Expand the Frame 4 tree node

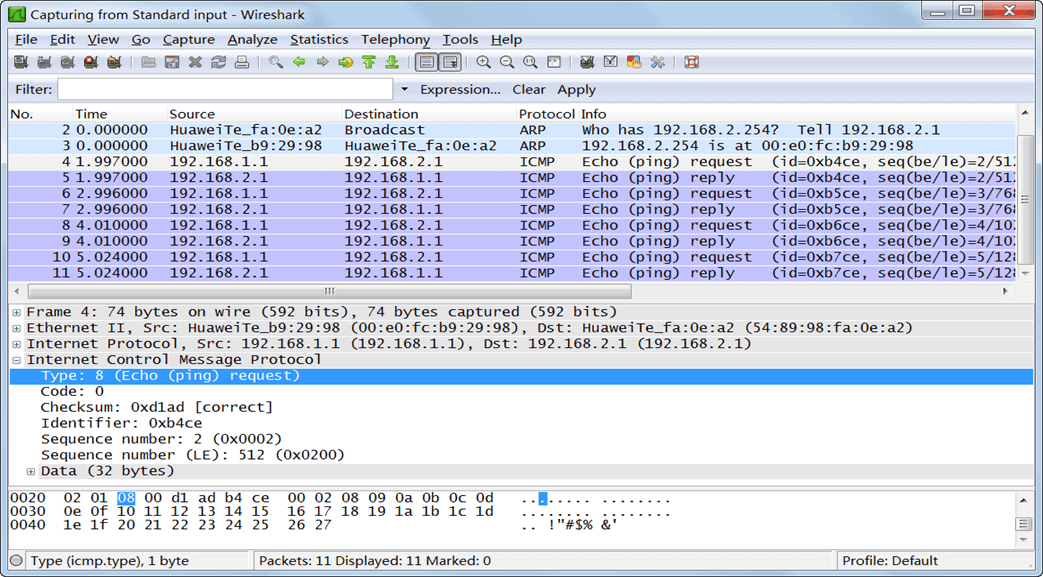[16, 312]
